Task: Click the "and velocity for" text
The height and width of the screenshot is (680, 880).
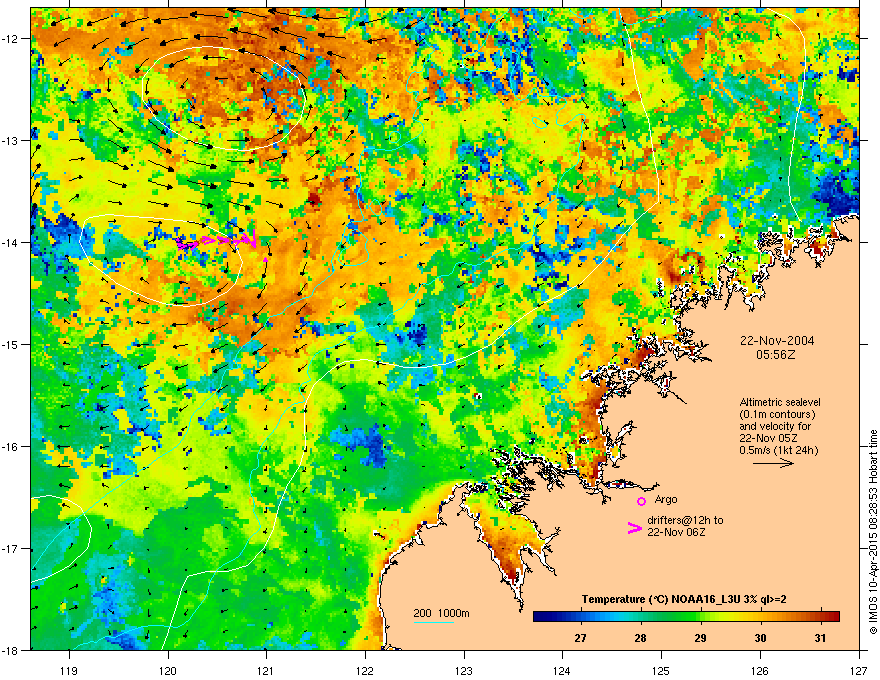Action: click(774, 426)
